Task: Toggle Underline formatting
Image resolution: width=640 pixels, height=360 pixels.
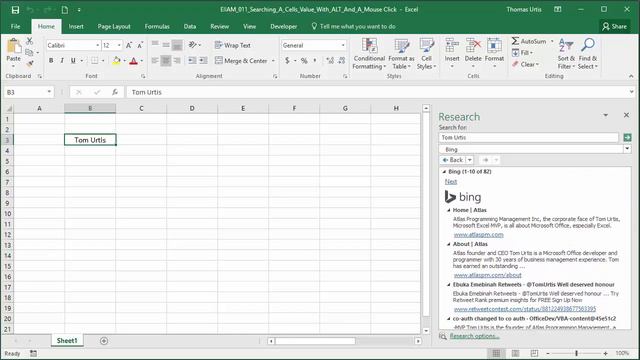Action: [x=73, y=60]
